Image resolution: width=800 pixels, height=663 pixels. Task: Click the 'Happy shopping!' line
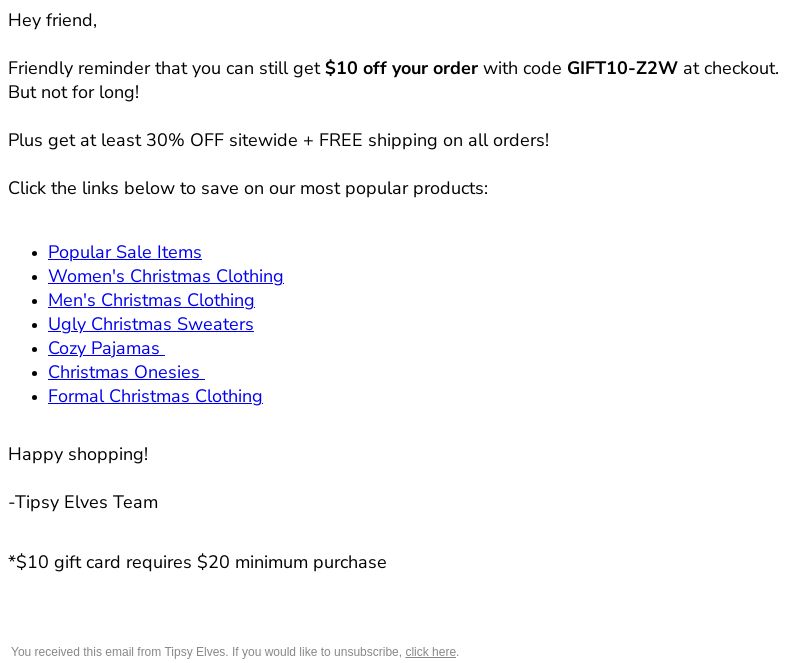point(78,454)
